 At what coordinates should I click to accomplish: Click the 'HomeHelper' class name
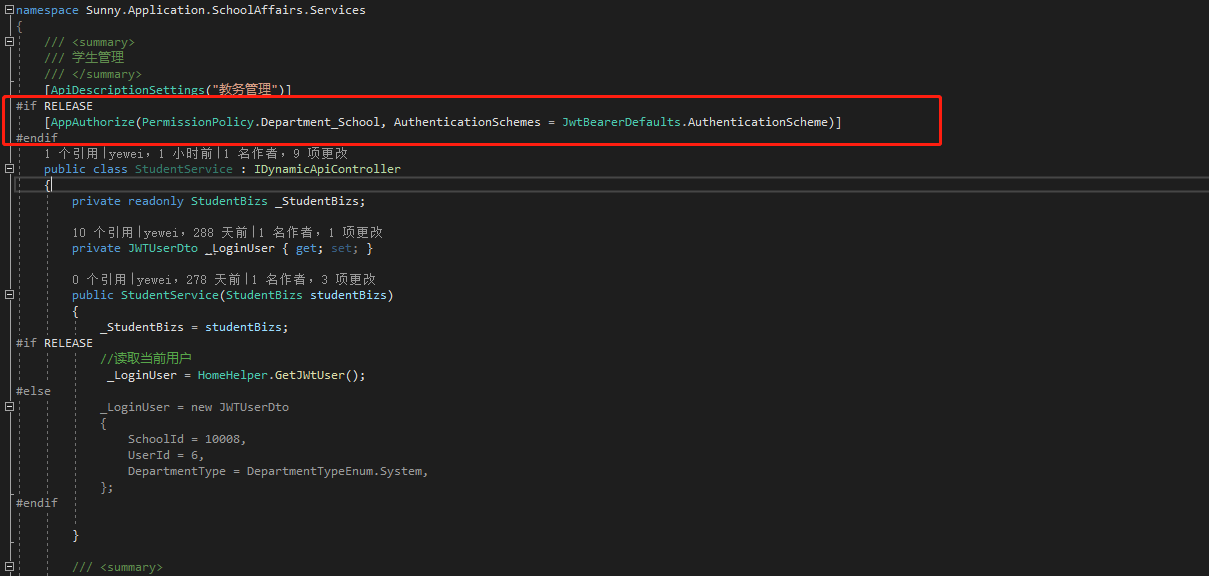coord(233,375)
